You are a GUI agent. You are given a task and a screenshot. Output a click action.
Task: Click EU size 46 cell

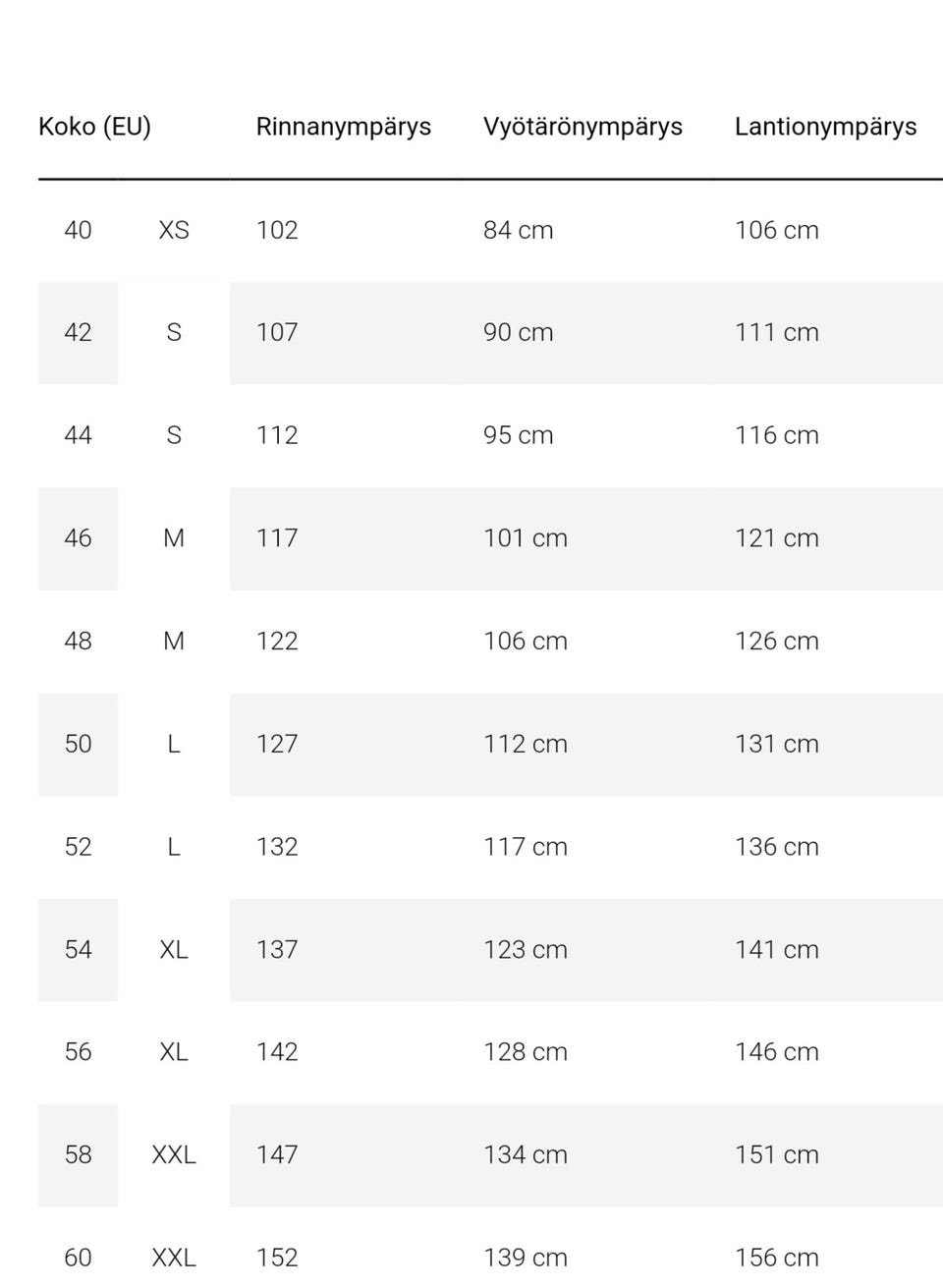[x=78, y=538]
